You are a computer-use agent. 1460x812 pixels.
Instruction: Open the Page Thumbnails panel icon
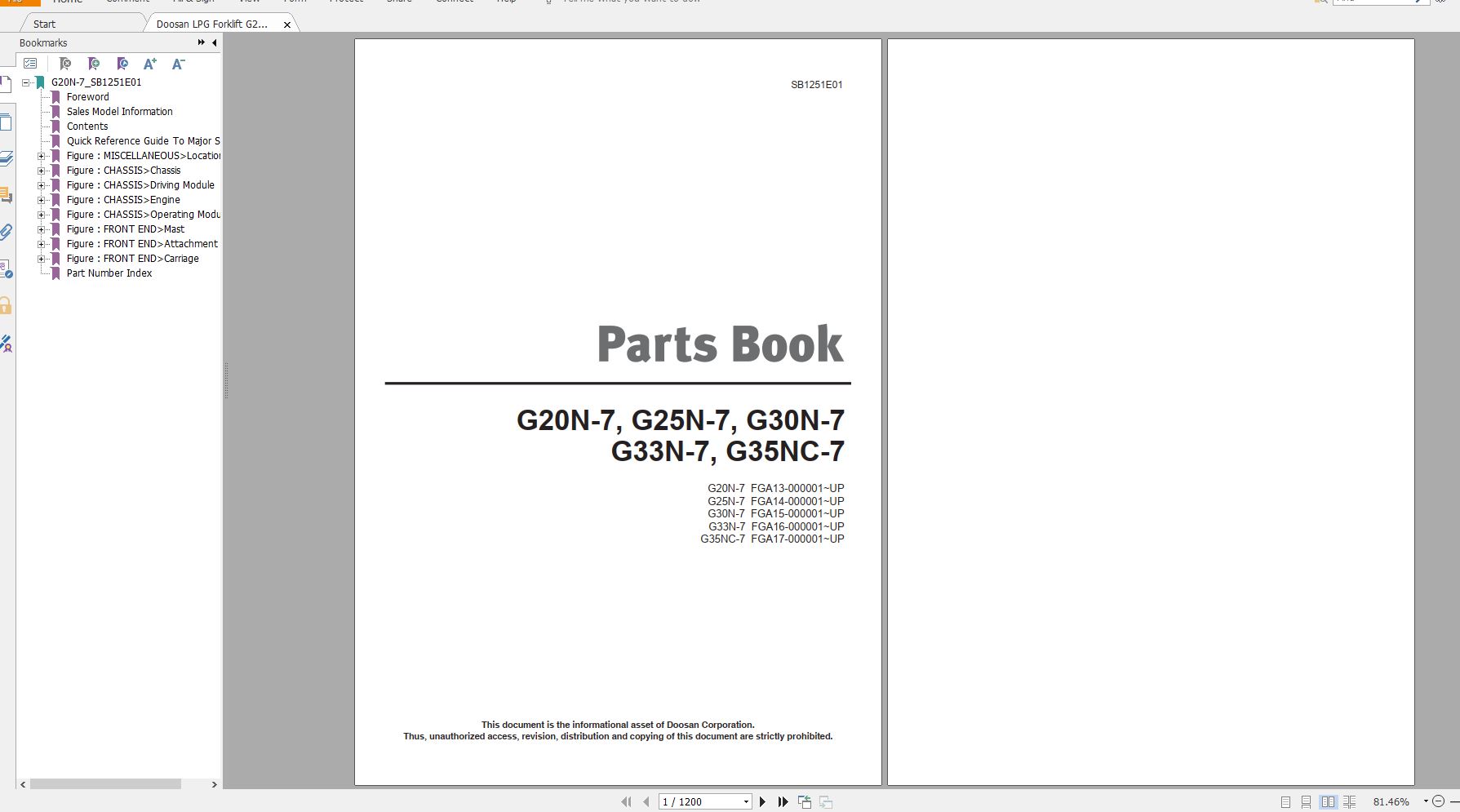(8, 121)
